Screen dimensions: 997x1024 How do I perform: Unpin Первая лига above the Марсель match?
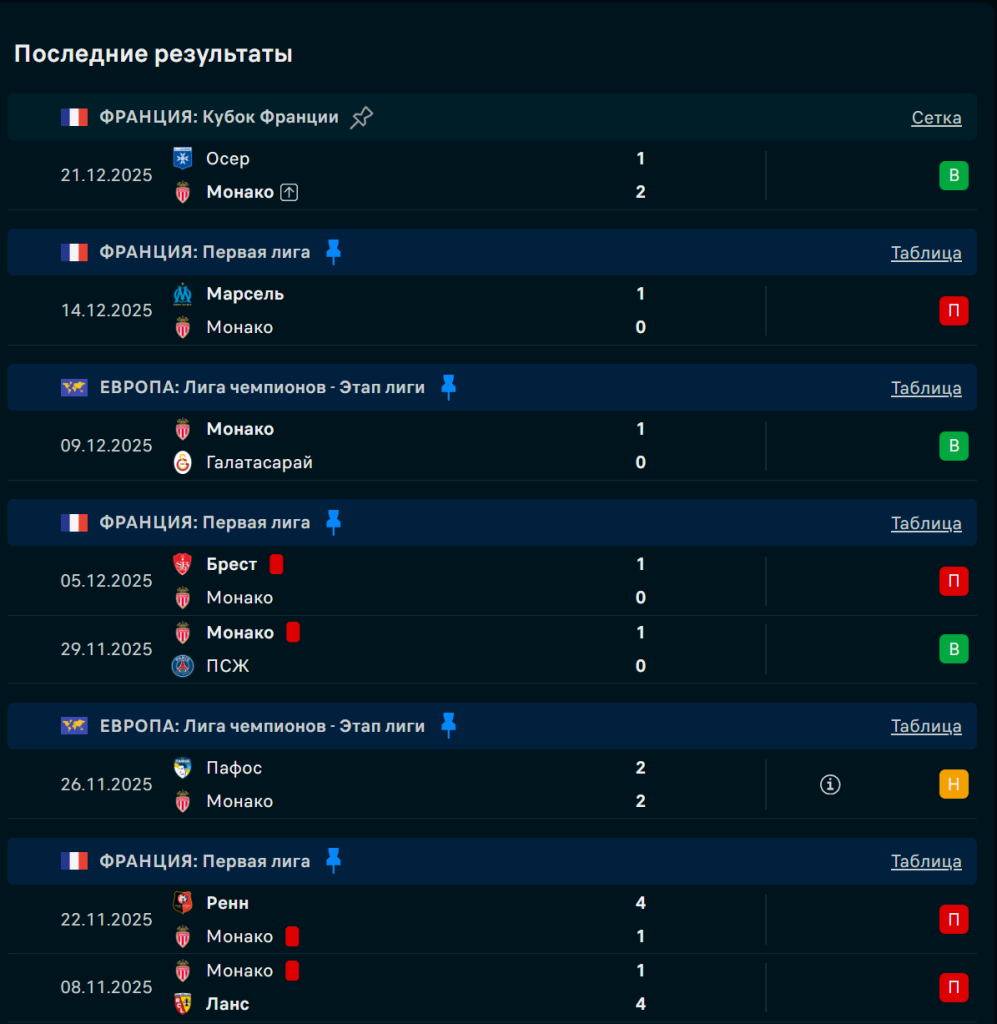tap(333, 252)
